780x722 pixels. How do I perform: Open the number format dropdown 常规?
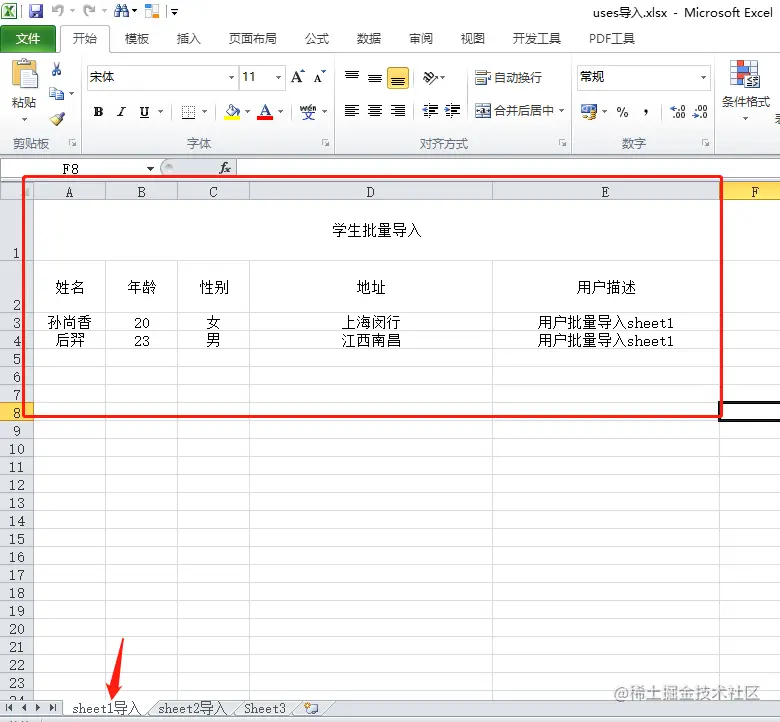tap(703, 78)
